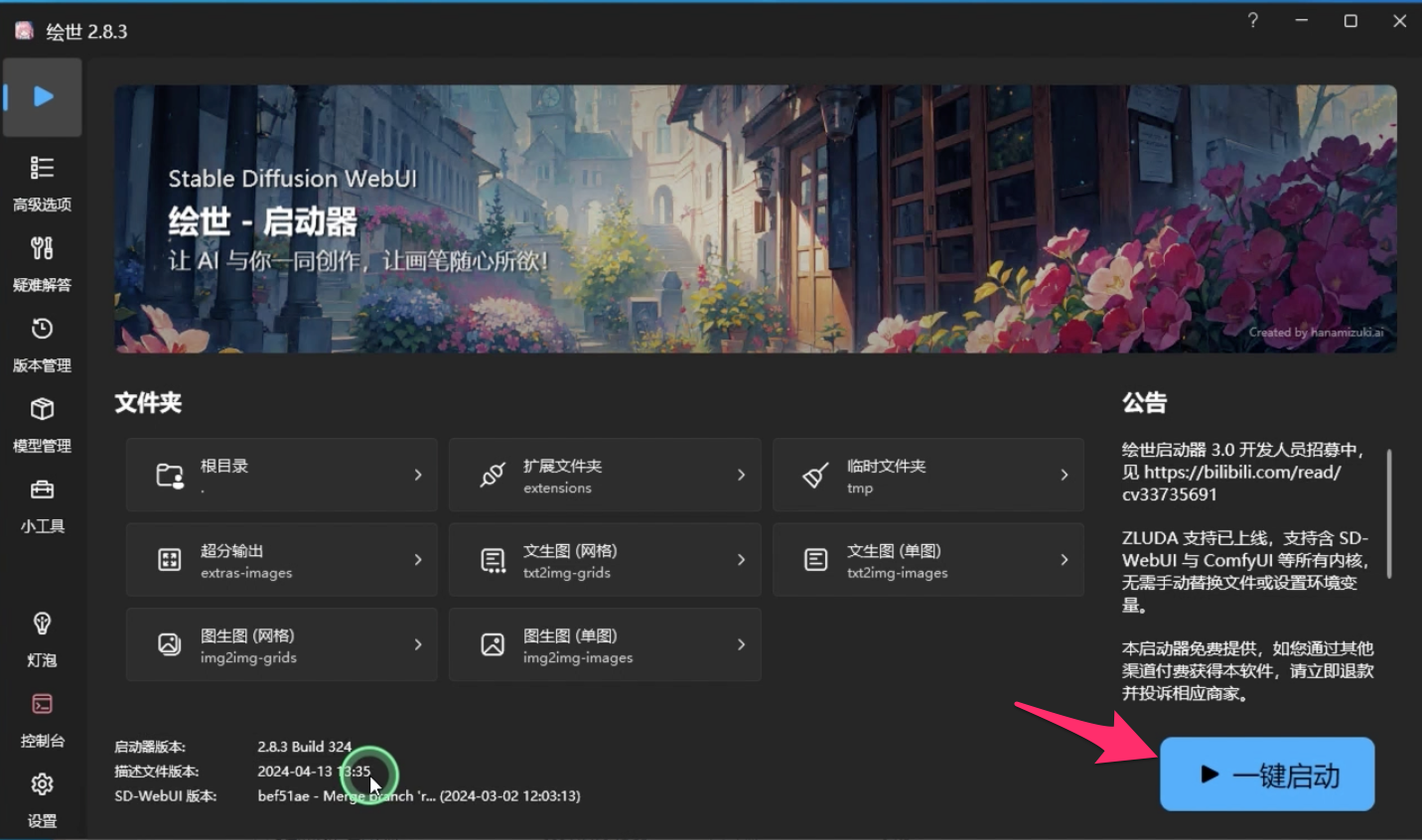
Task: Expand 根目录 row chevron
Action: point(418,476)
